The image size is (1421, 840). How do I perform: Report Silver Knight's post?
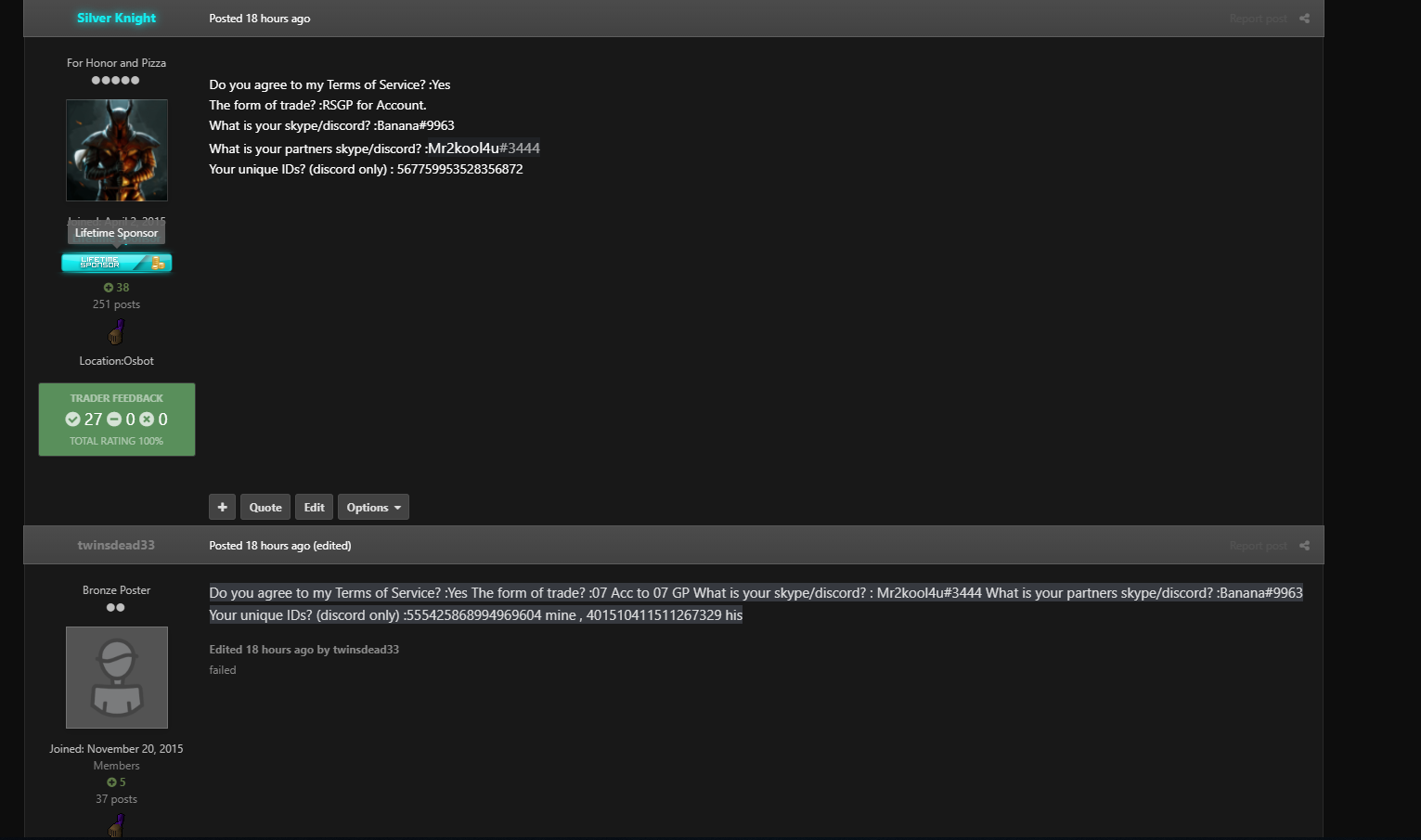pyautogui.click(x=1258, y=19)
